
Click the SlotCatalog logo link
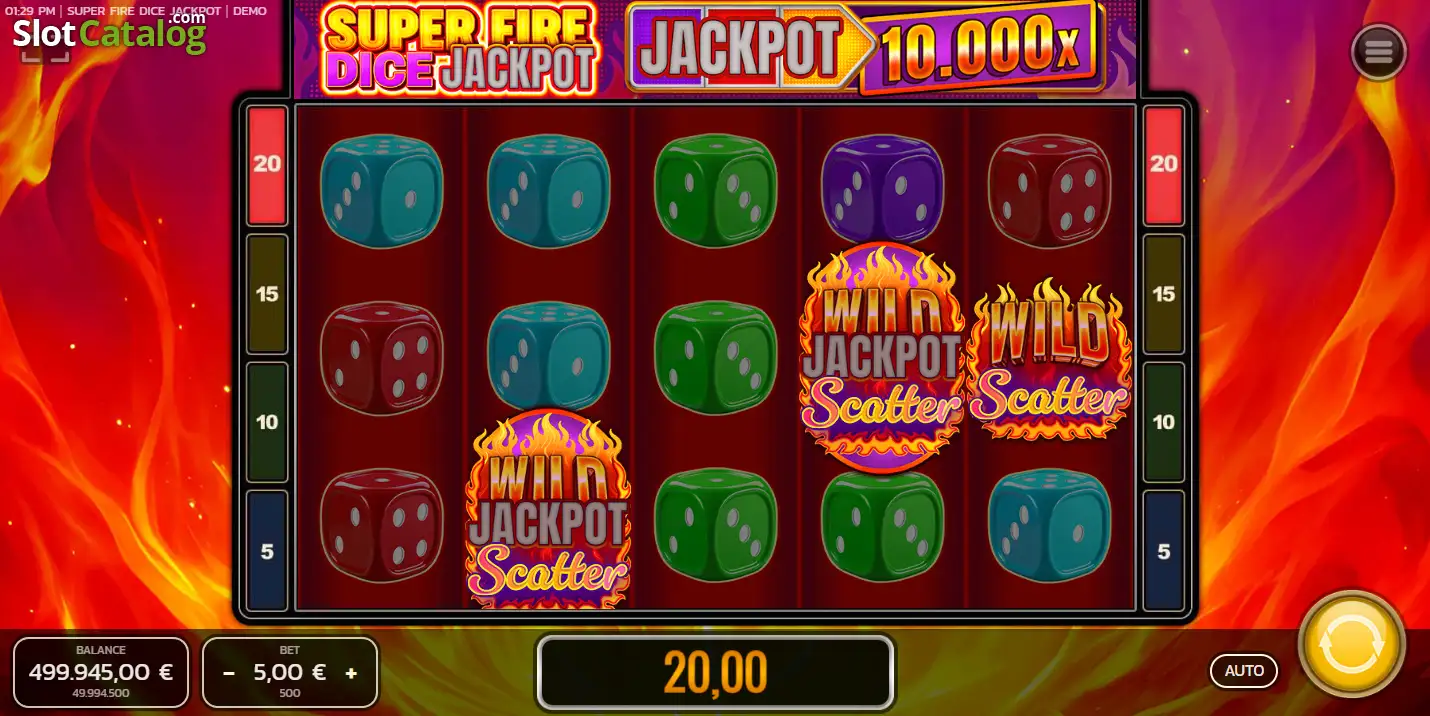[x=108, y=32]
